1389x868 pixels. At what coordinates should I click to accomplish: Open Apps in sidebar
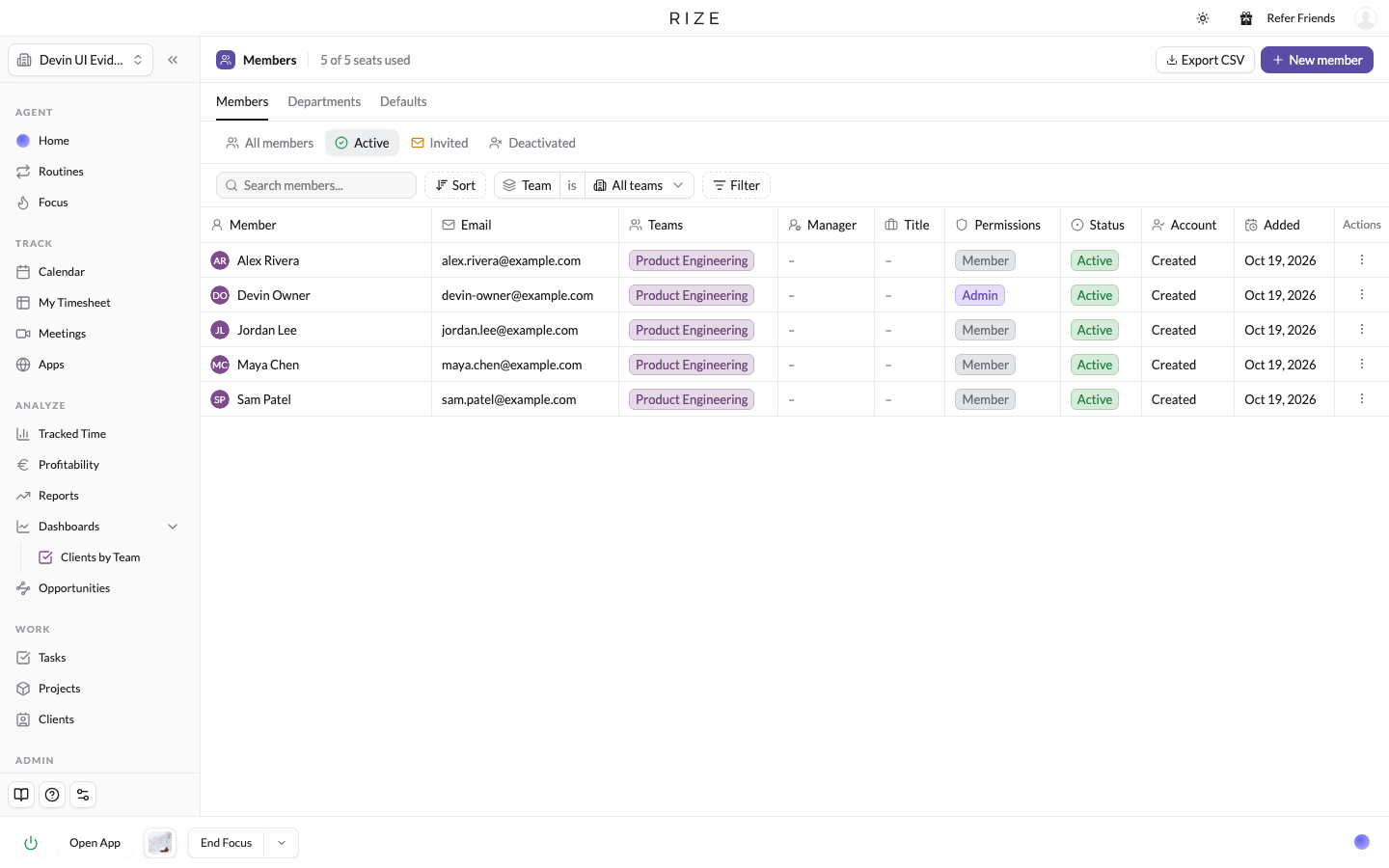99,365
